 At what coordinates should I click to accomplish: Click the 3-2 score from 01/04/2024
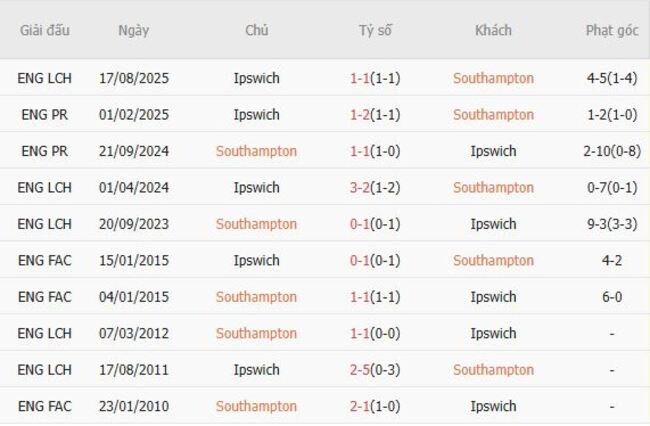360,188
